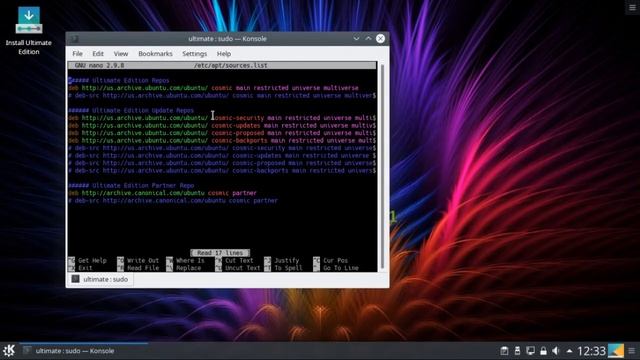640x360 pixels.
Task: Click the 'cosmic-updates' deb line
Action: point(222,125)
